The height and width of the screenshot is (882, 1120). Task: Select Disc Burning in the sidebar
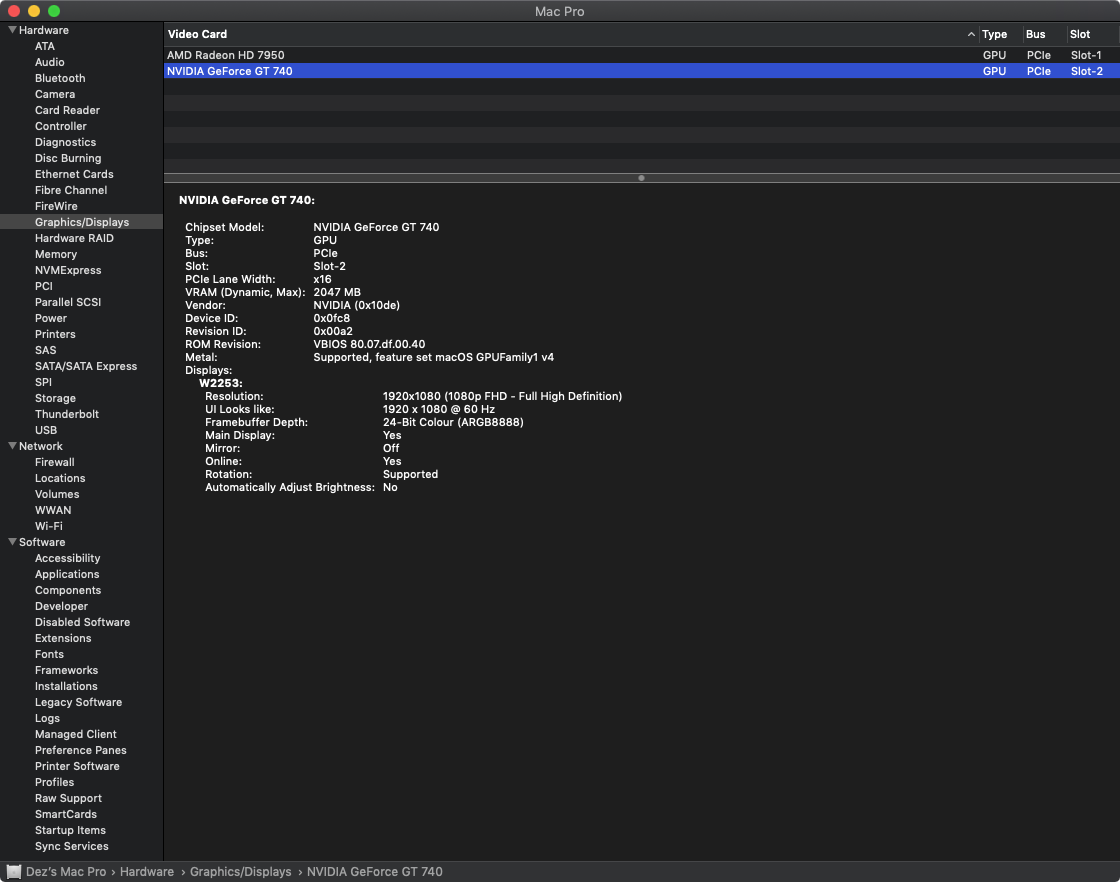tap(68, 158)
